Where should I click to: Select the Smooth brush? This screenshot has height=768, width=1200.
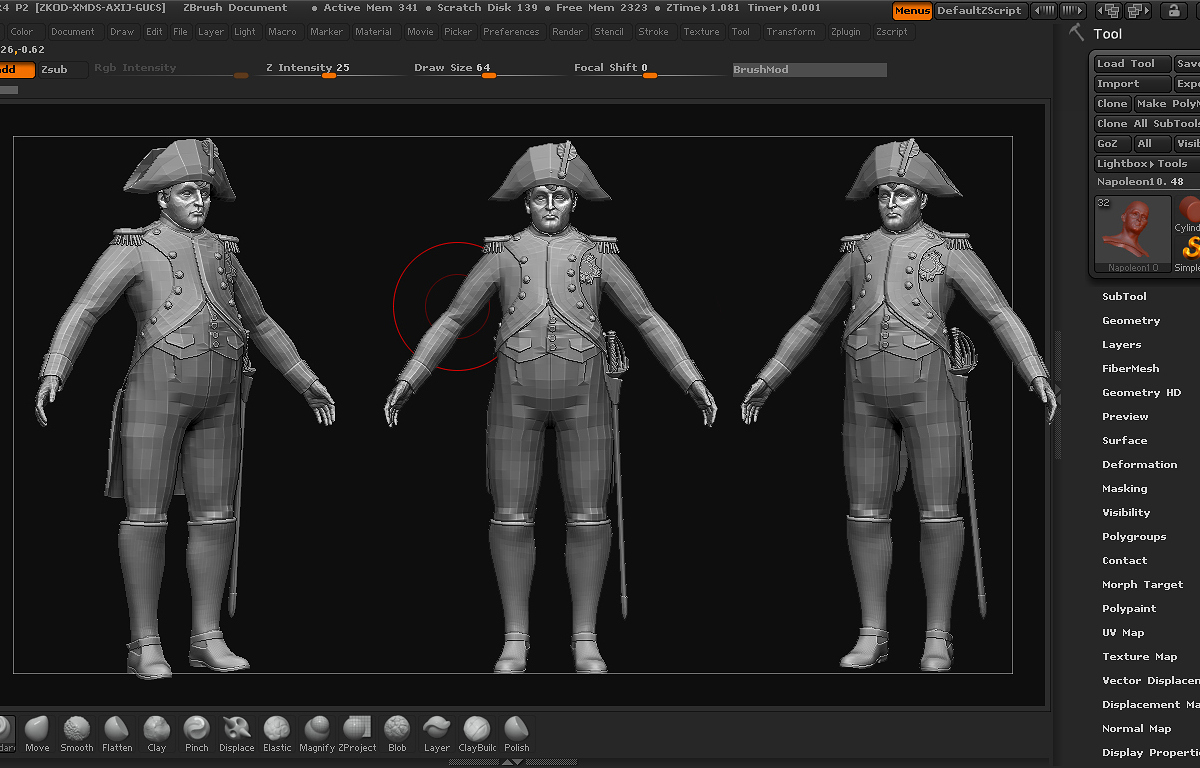click(x=77, y=735)
